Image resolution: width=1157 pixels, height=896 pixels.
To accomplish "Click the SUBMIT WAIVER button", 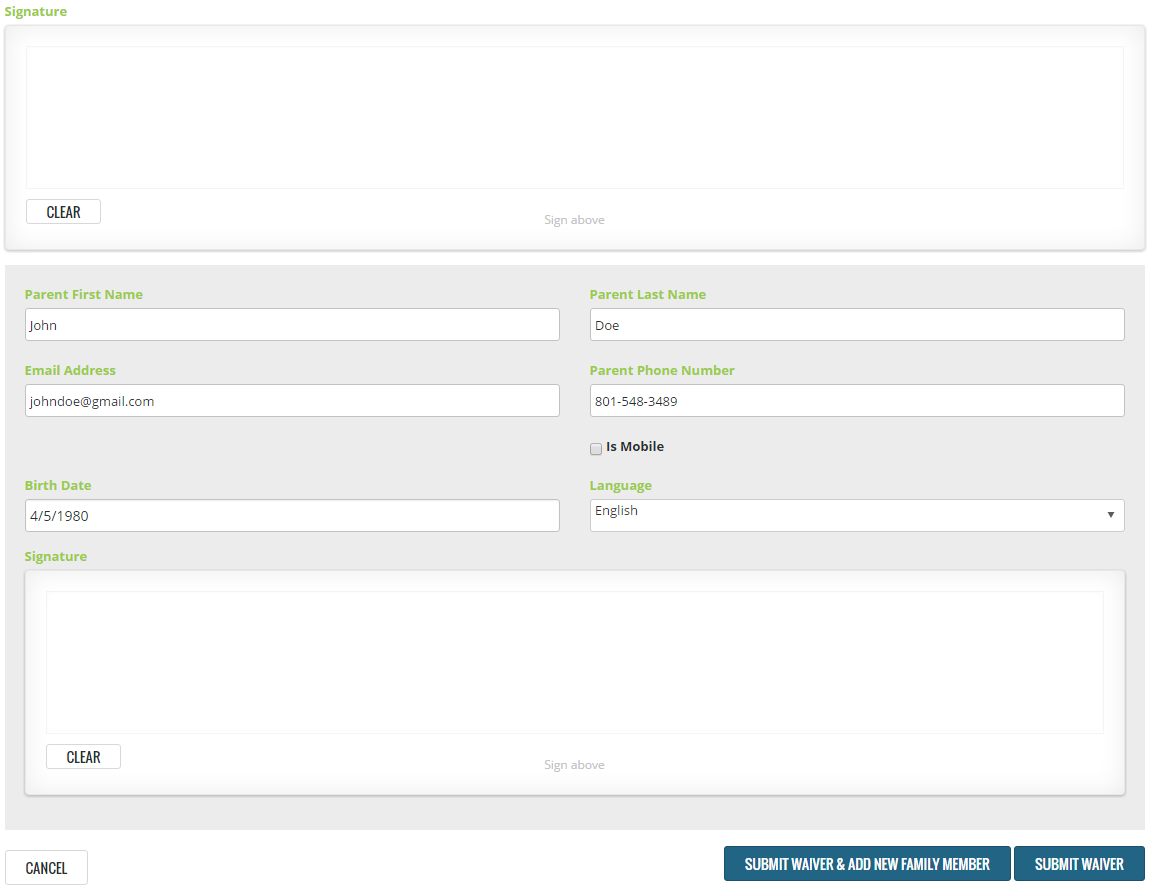I will click(x=1078, y=864).
